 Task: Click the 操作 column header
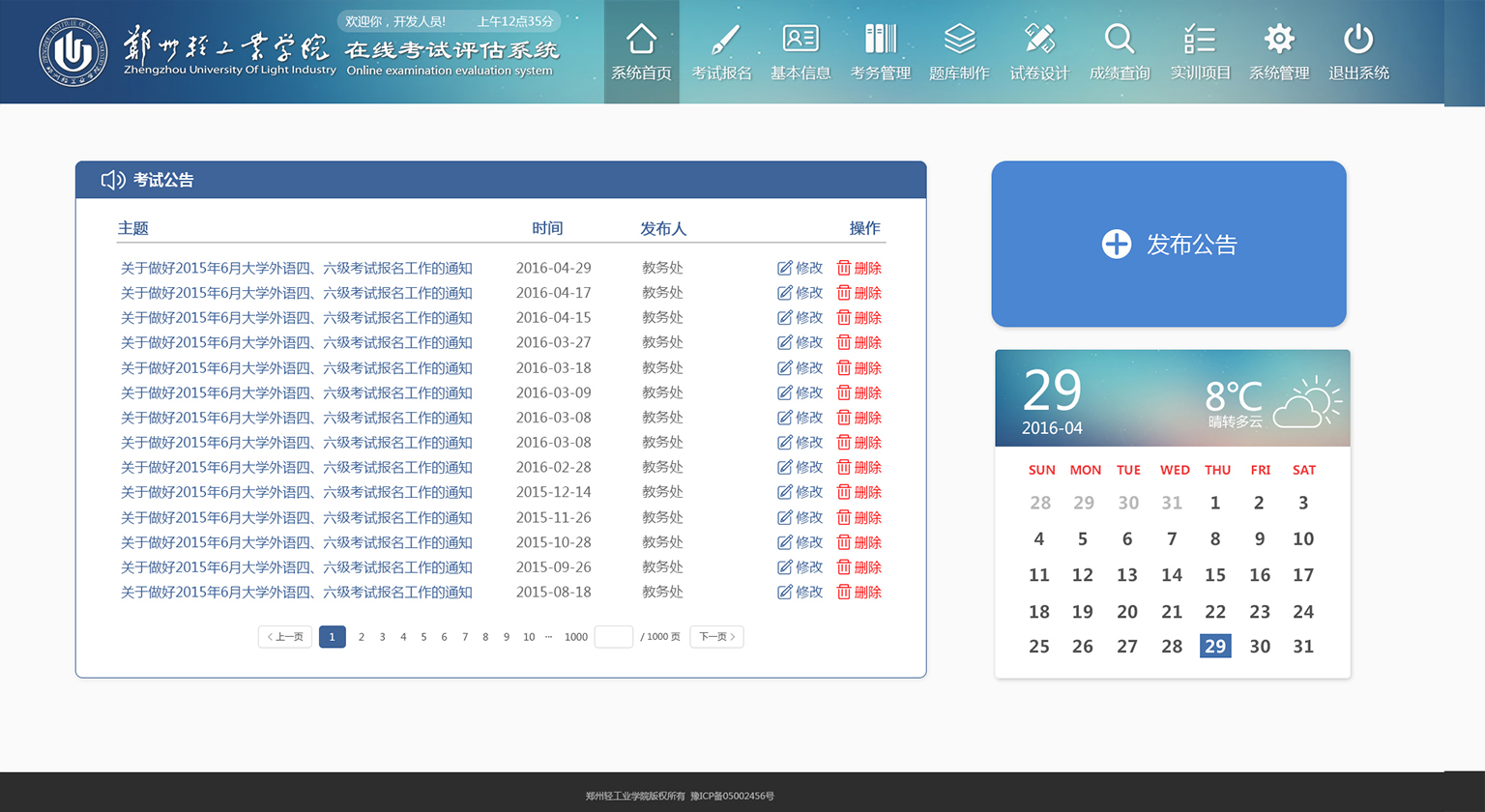coord(864,228)
